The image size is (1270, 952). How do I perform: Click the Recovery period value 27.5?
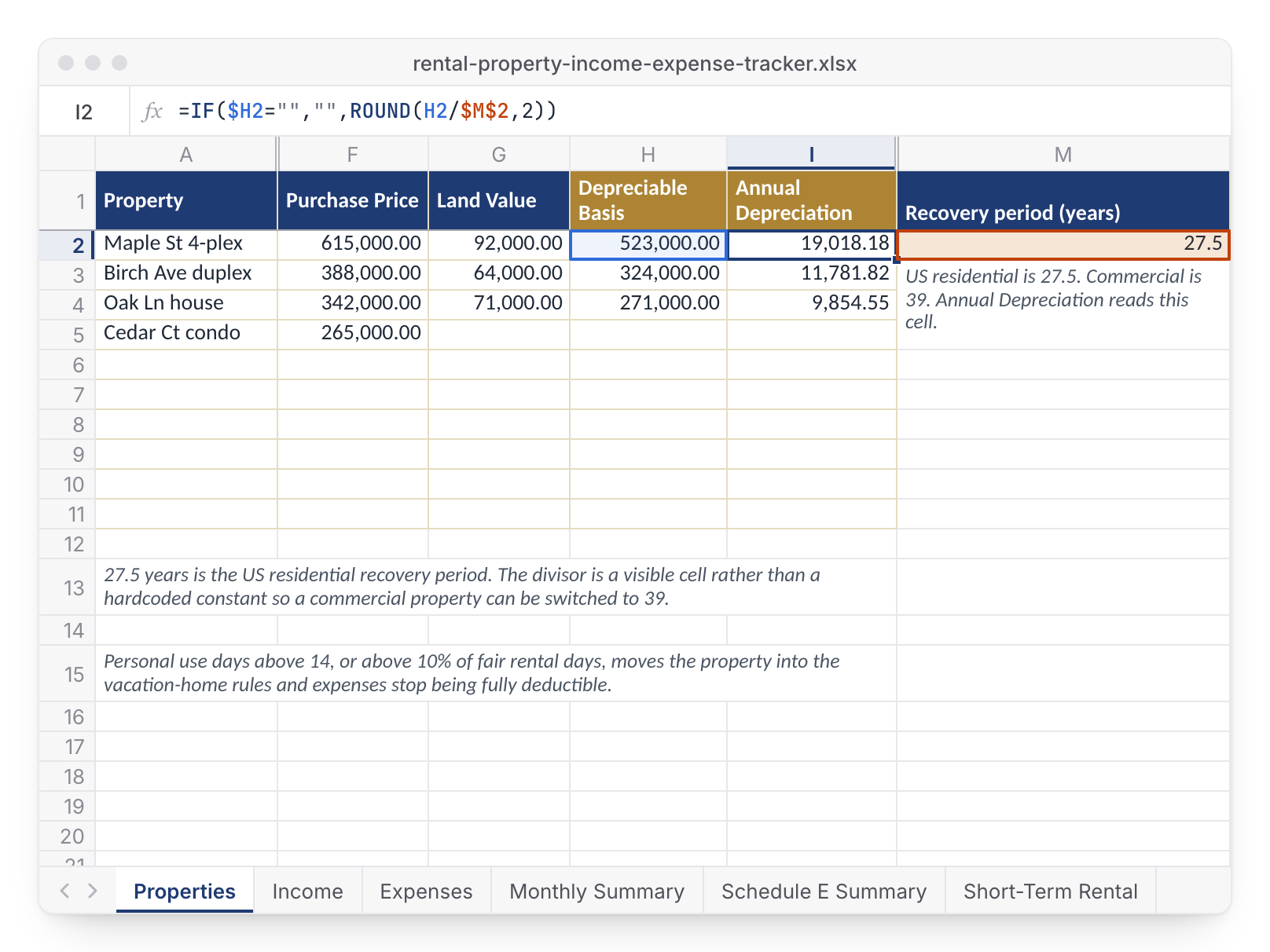(1063, 244)
